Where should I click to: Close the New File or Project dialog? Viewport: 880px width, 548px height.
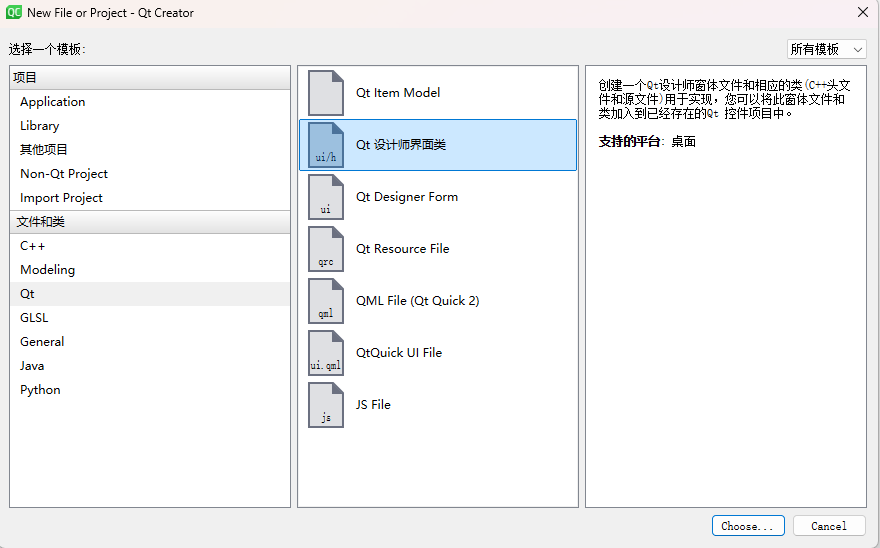pyautogui.click(x=863, y=12)
